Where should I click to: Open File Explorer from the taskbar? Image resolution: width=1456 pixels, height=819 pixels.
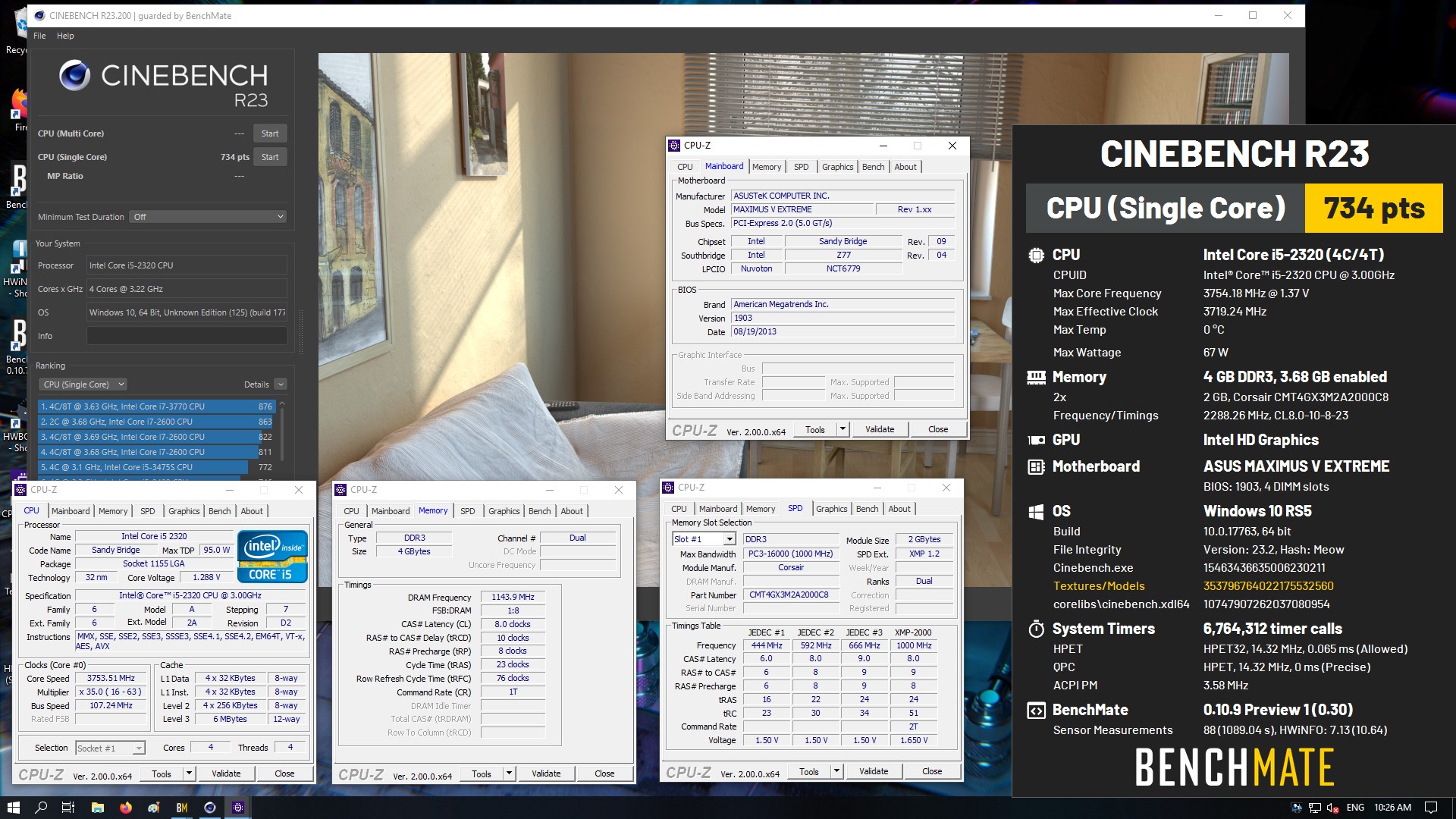point(97,808)
